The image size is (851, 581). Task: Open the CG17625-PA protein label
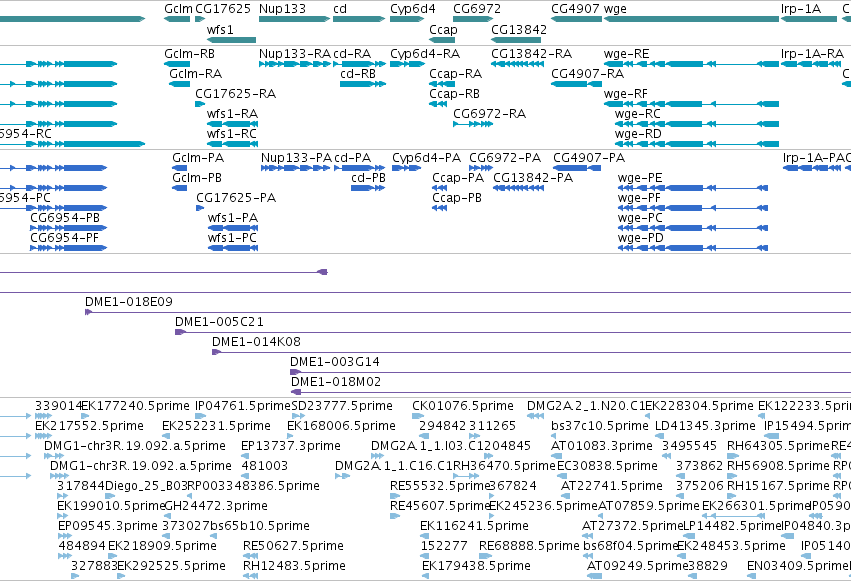click(x=236, y=198)
